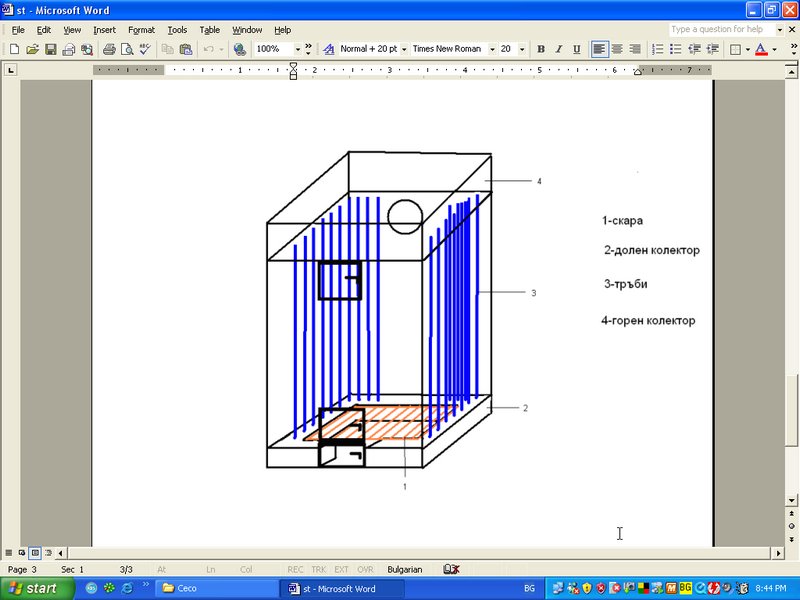Open Print Preview

coord(125,49)
